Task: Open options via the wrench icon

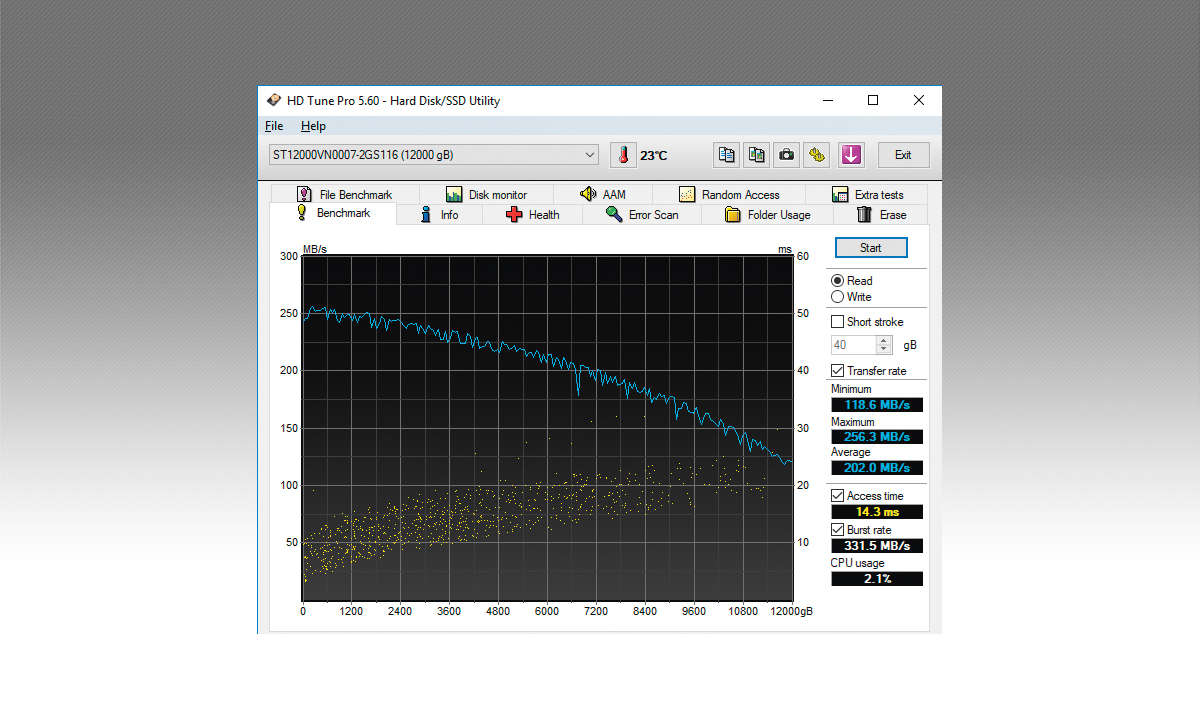Action: click(x=817, y=155)
